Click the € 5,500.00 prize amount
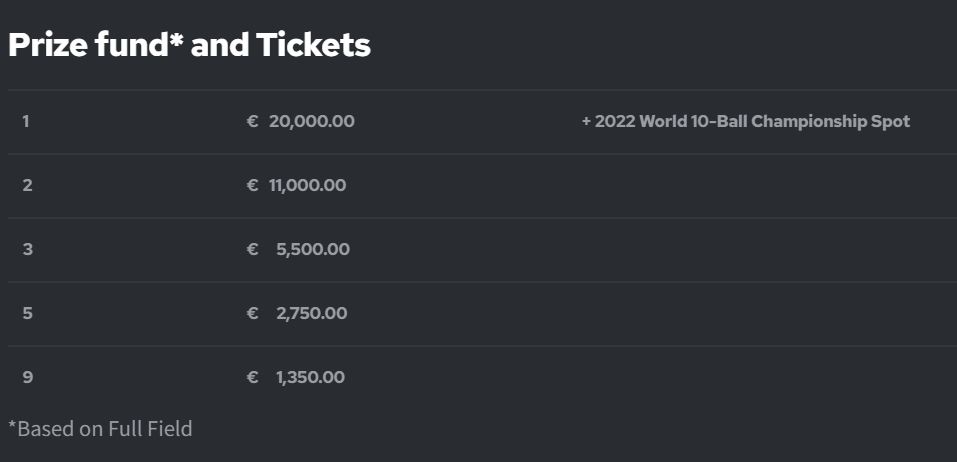The width and height of the screenshot is (957, 462). coord(298,250)
